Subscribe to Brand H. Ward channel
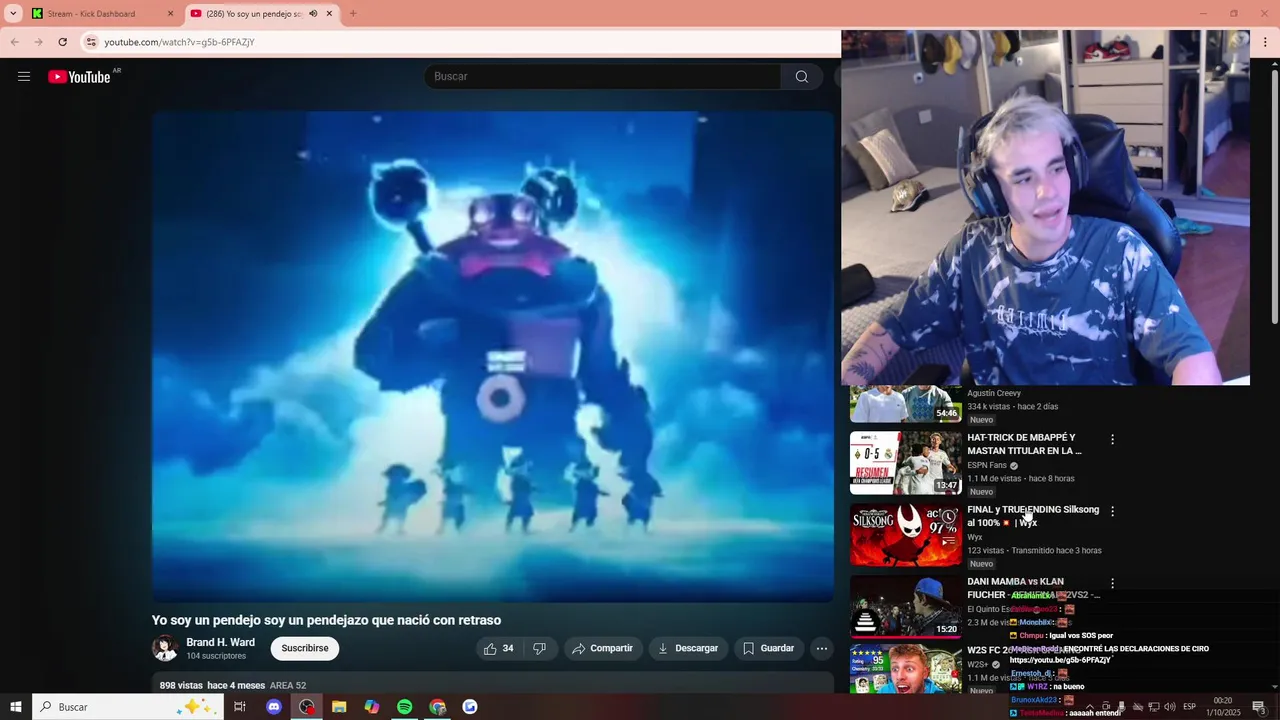Screen dimensions: 1280x720 305,648
